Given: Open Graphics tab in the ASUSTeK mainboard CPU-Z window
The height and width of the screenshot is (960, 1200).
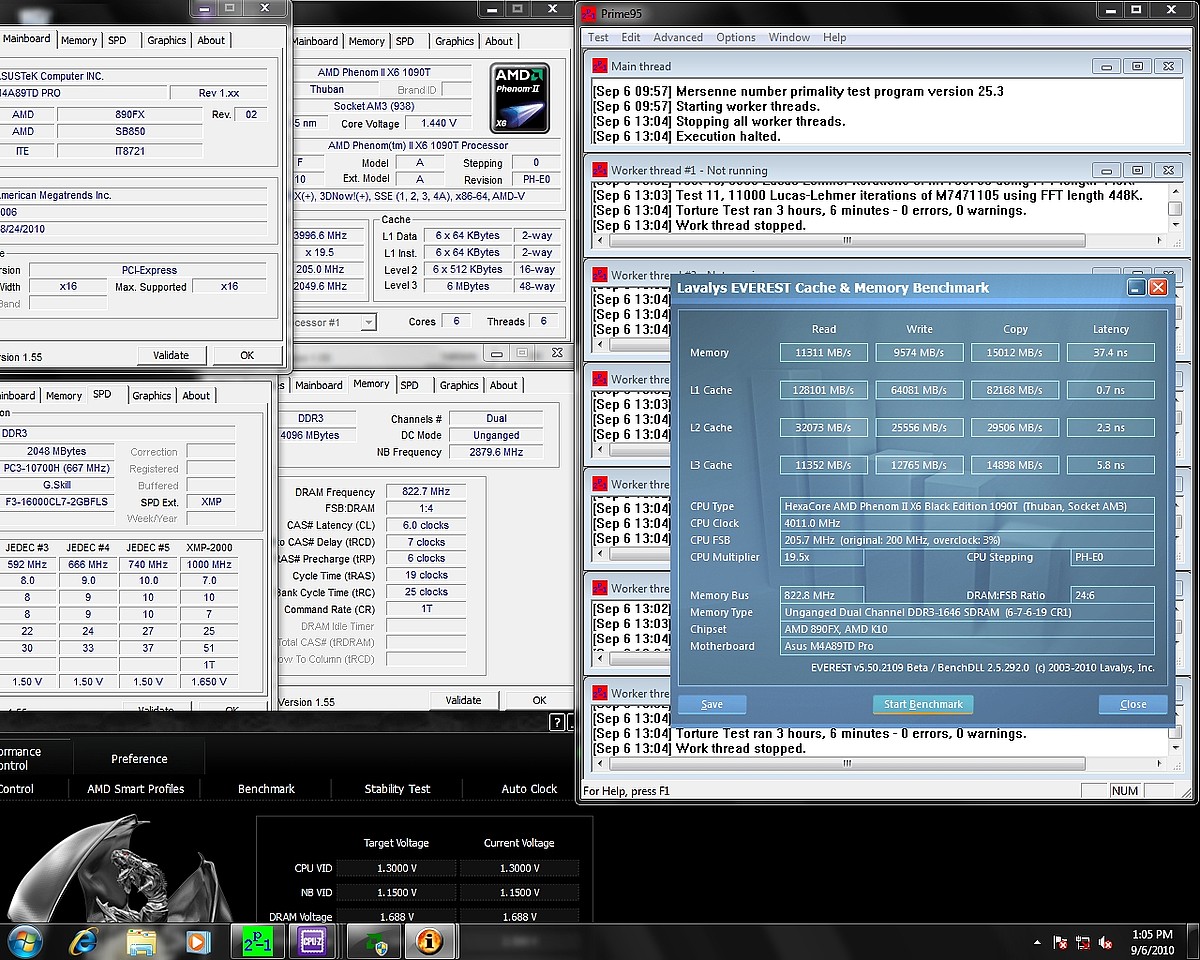Looking at the screenshot, I should (167, 41).
